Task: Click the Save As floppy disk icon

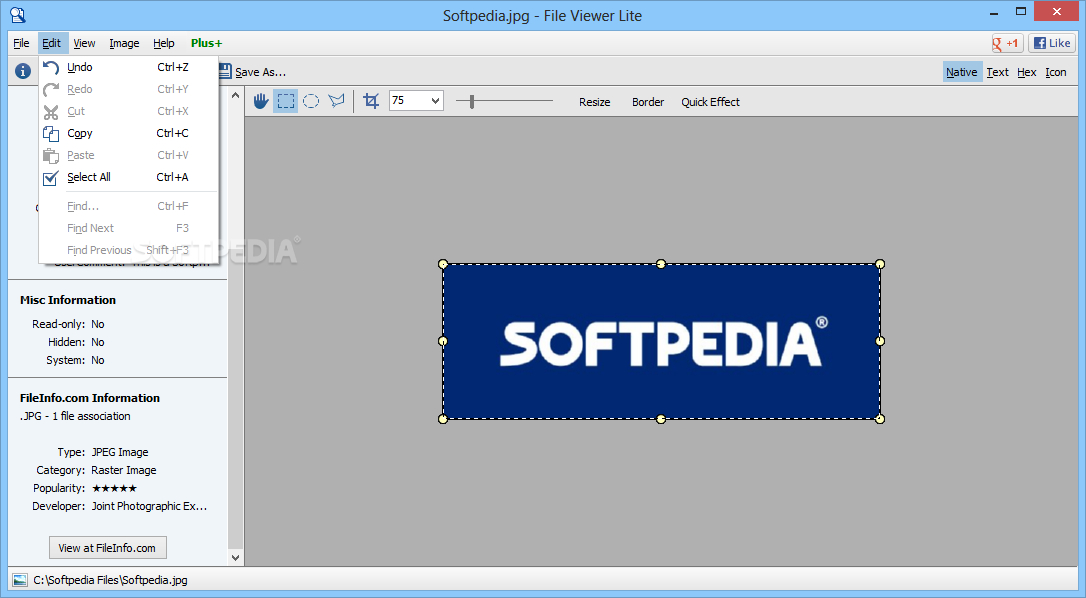Action: coord(224,71)
